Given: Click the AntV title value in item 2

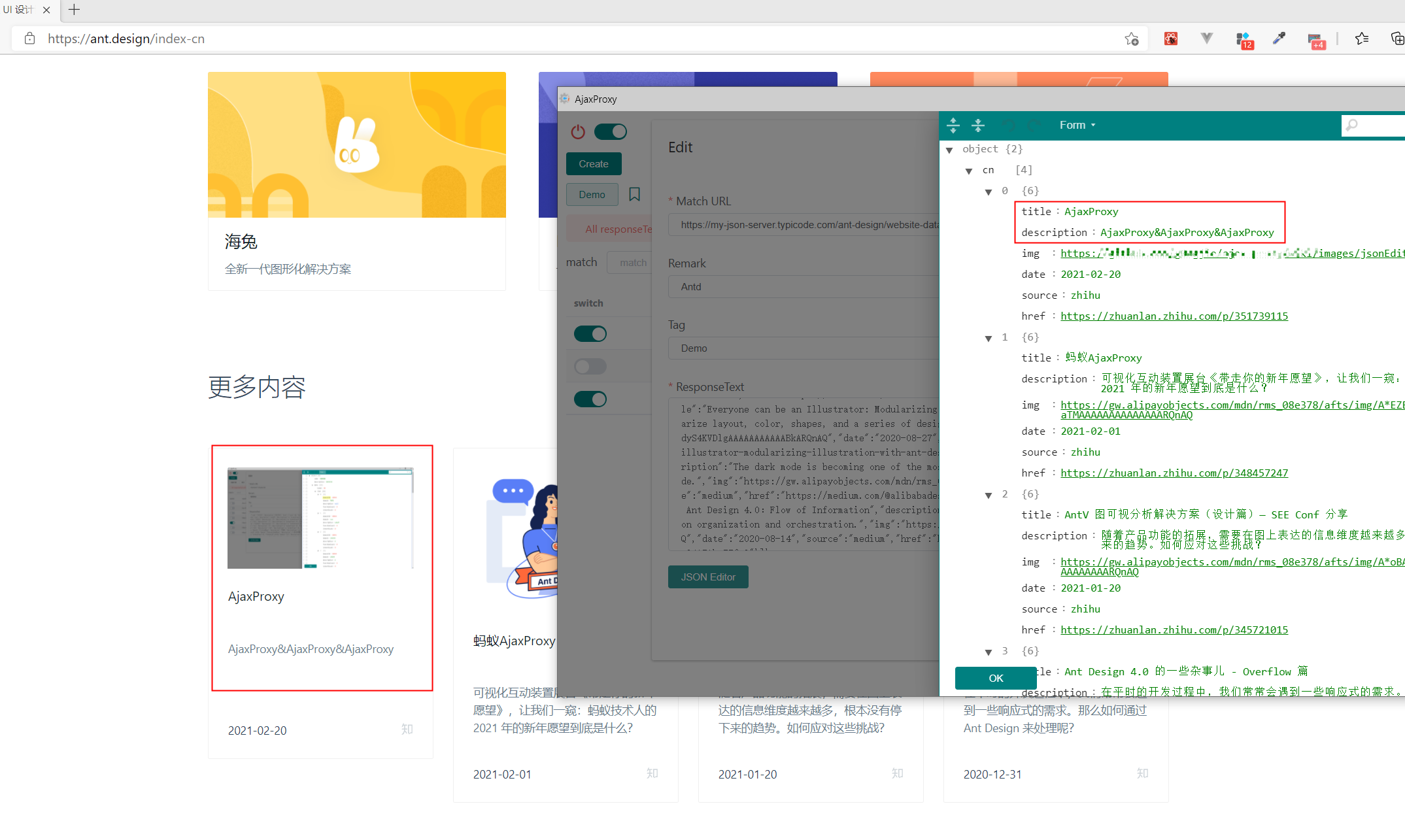Looking at the screenshot, I should coord(1206,514).
